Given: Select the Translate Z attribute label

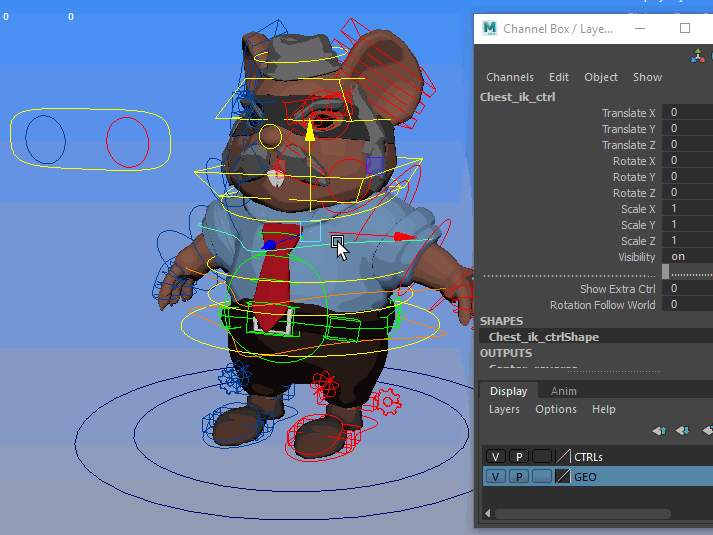Looking at the screenshot, I should pos(628,145).
